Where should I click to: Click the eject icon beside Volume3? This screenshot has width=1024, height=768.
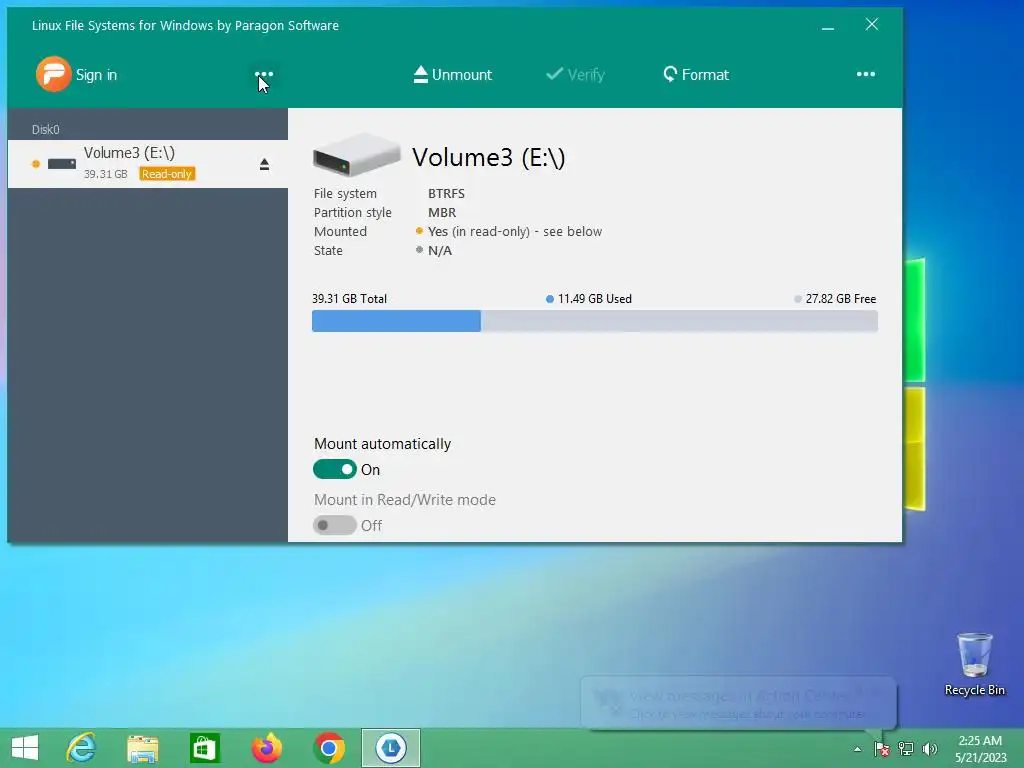point(264,164)
